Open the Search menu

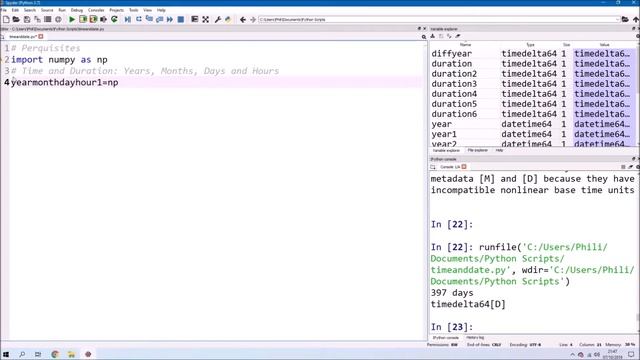(x=30, y=10)
